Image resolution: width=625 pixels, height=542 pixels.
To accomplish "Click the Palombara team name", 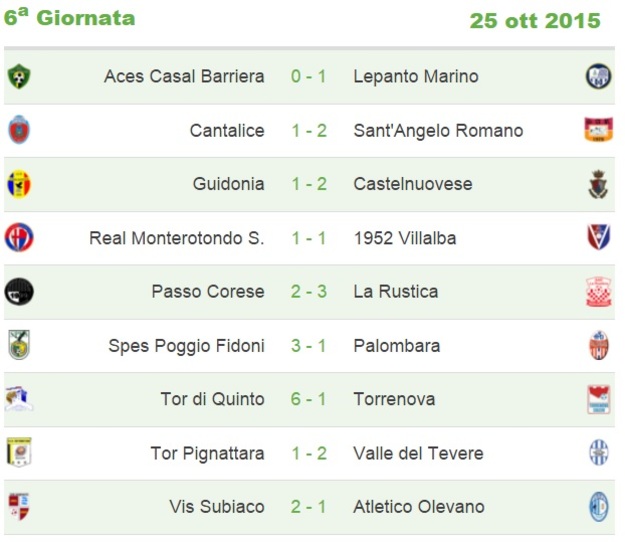I will click(397, 346).
